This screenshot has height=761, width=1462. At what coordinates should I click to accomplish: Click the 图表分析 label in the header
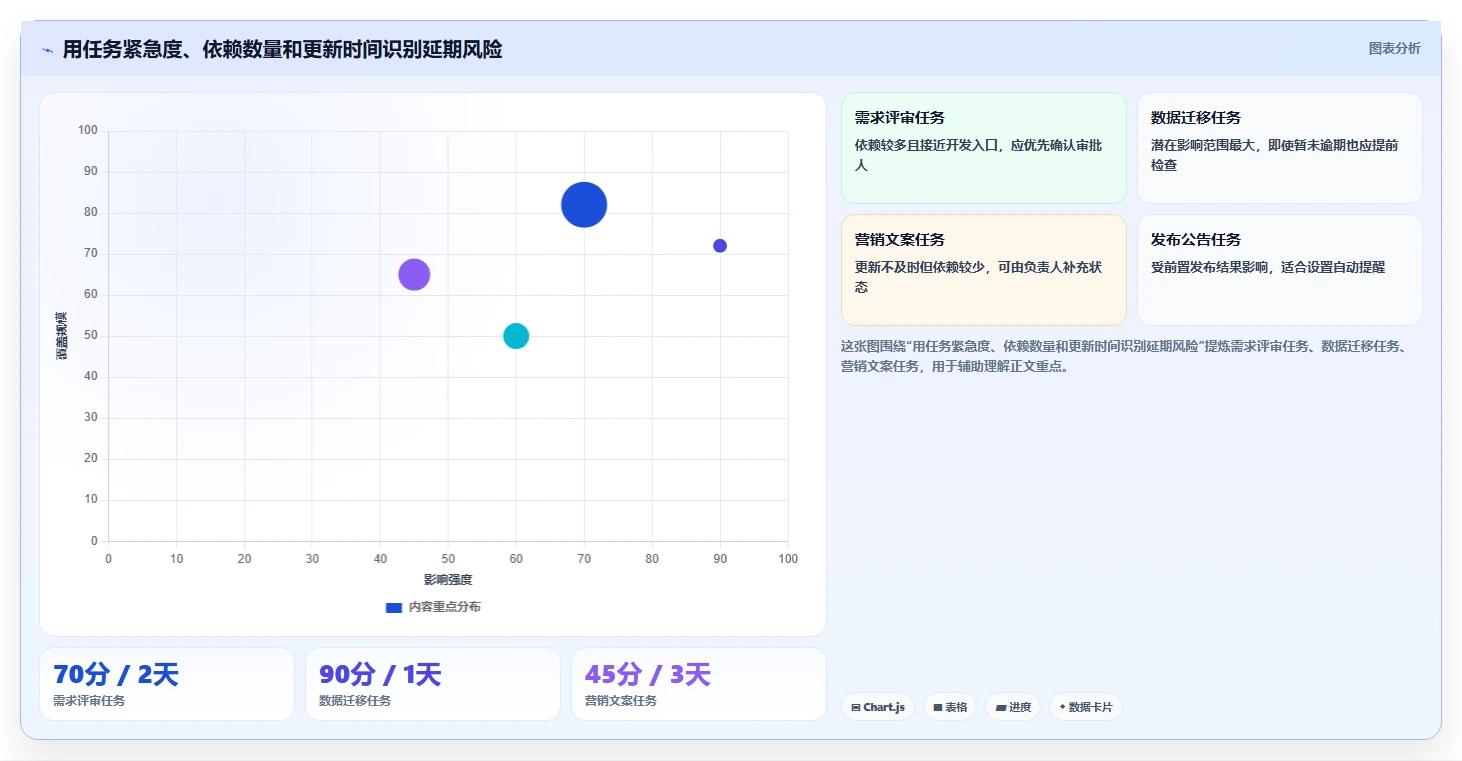pyautogui.click(x=1394, y=48)
